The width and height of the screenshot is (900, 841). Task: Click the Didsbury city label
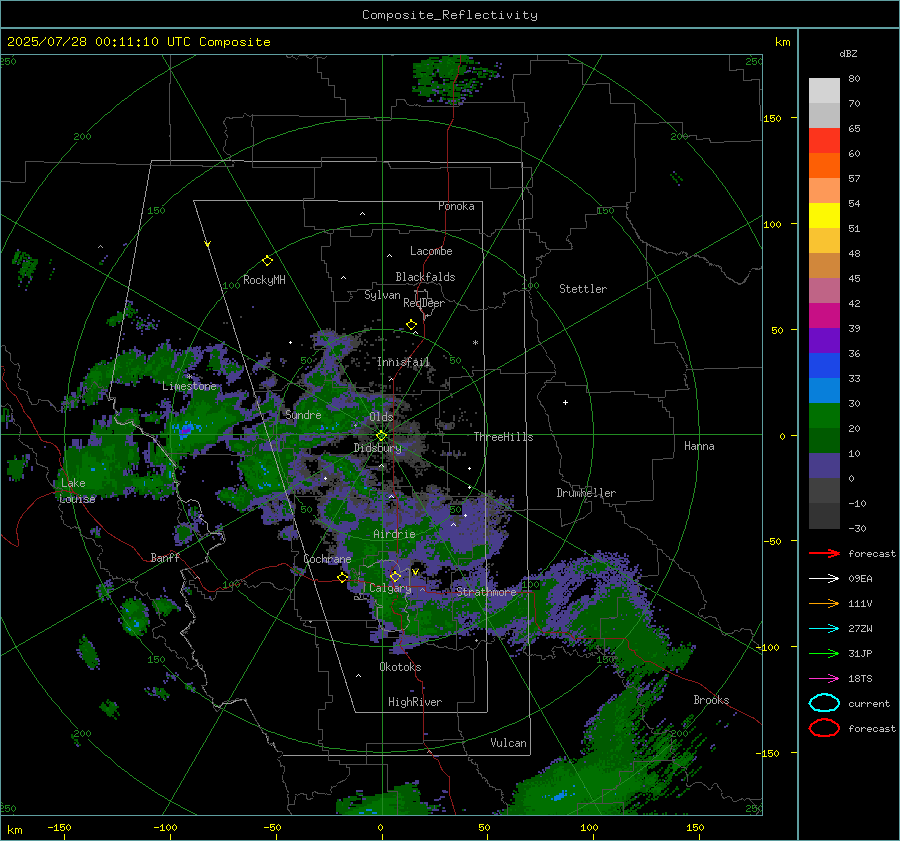tap(377, 448)
